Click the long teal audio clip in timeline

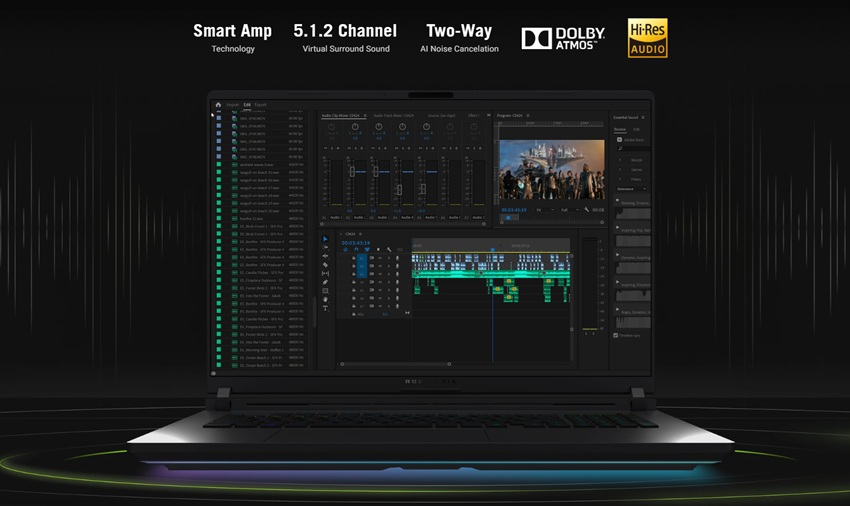tap(491, 275)
